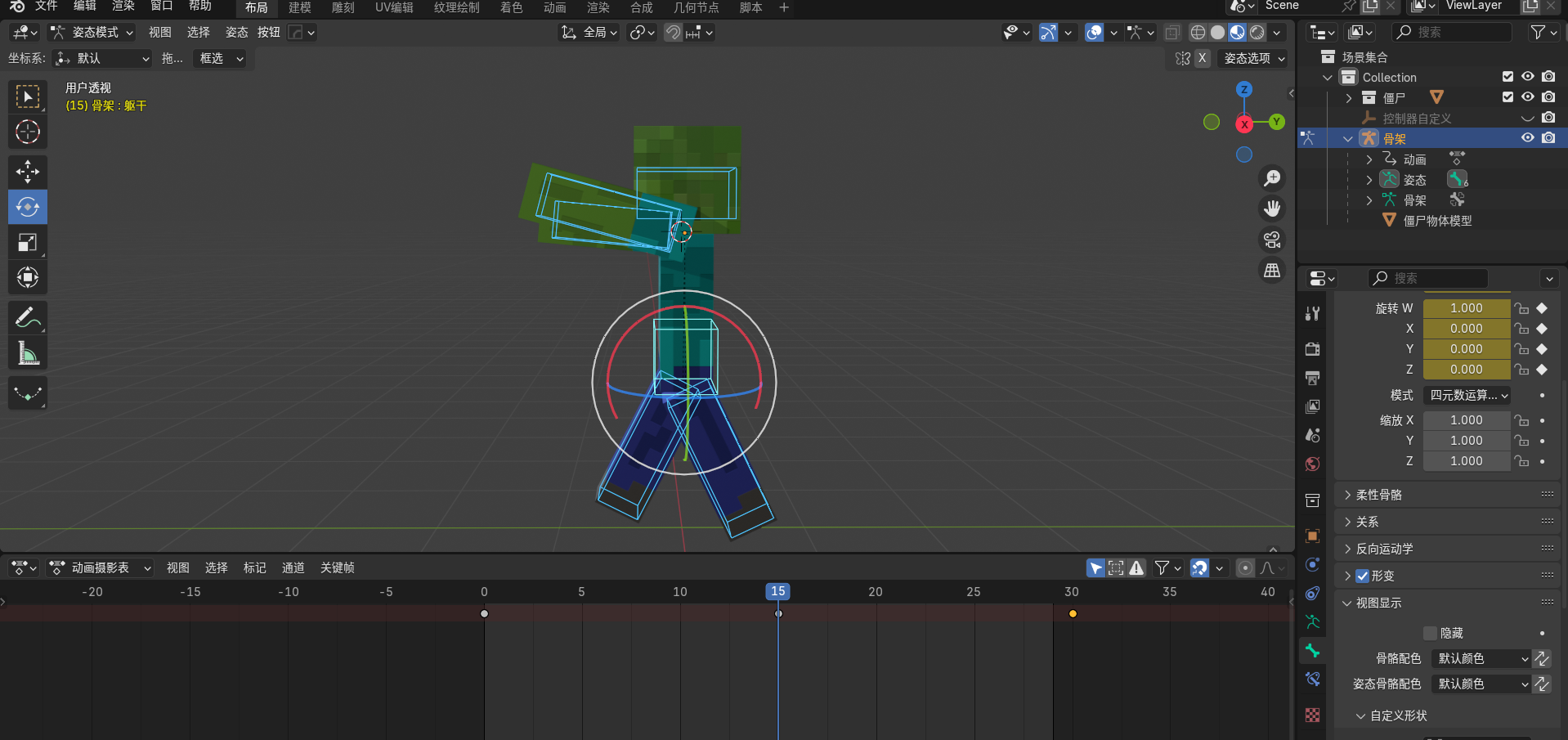The height and width of the screenshot is (740, 1568).
Task: Click the viewport zoom magnifier icon
Action: click(x=1272, y=178)
